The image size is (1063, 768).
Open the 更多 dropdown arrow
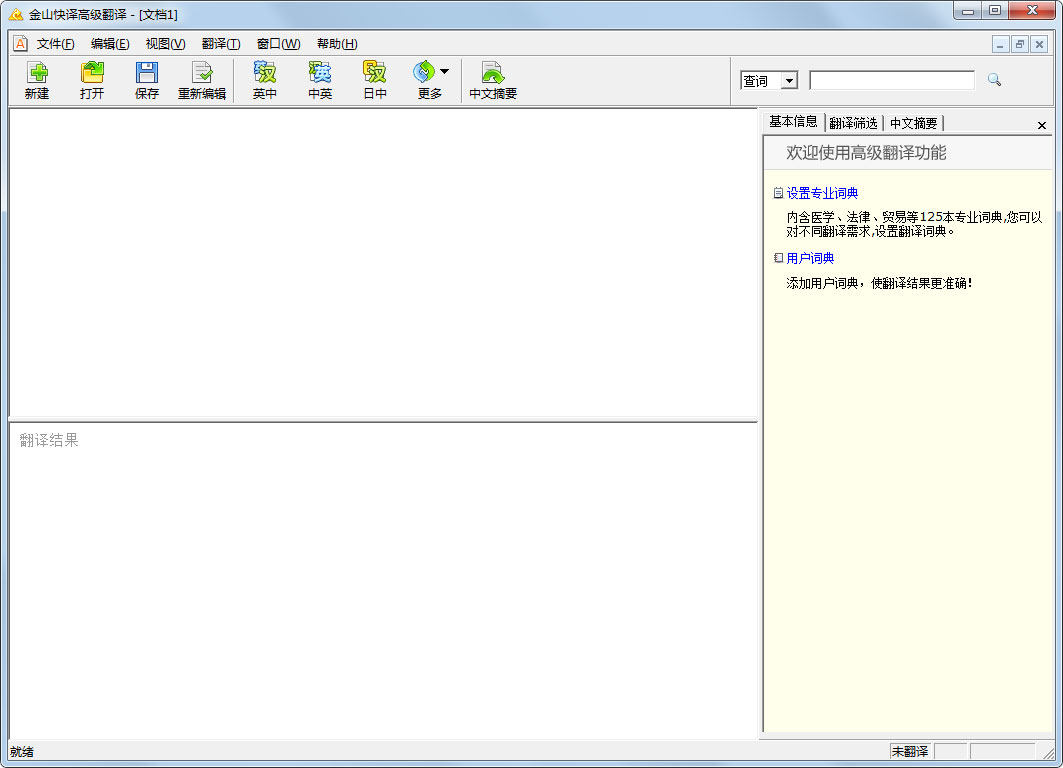point(445,71)
